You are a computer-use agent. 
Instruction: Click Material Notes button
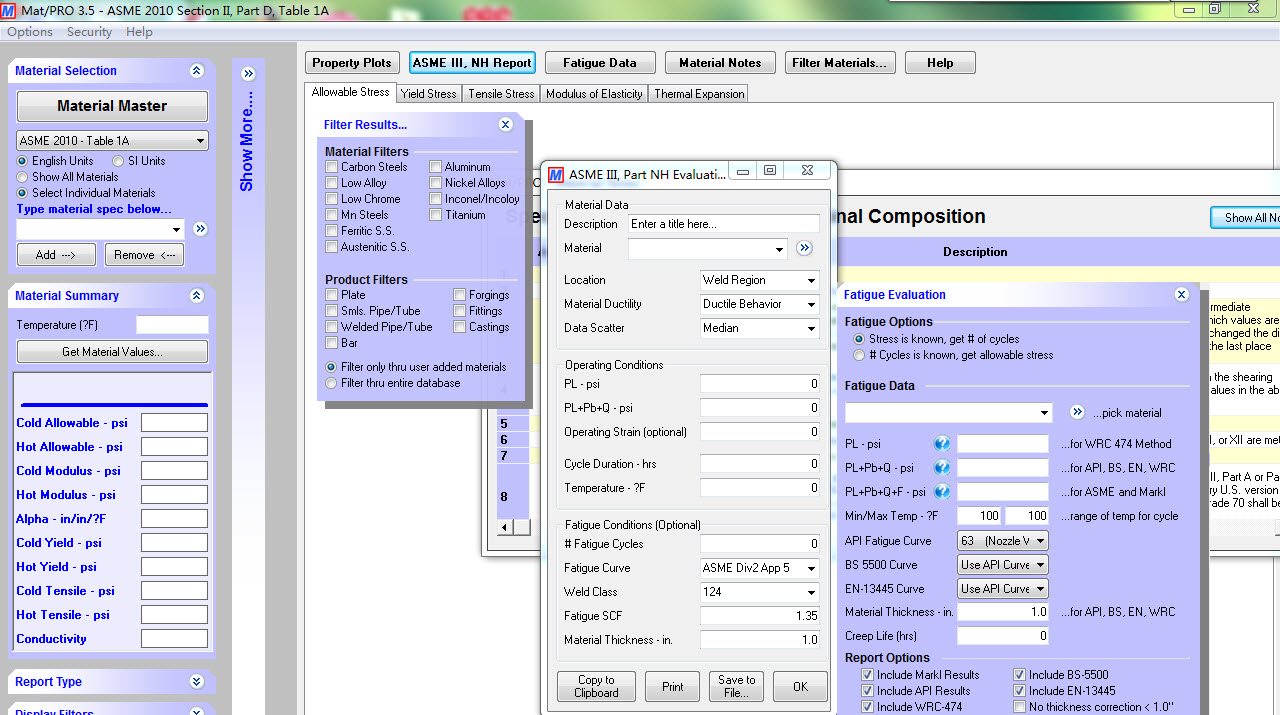coord(720,63)
